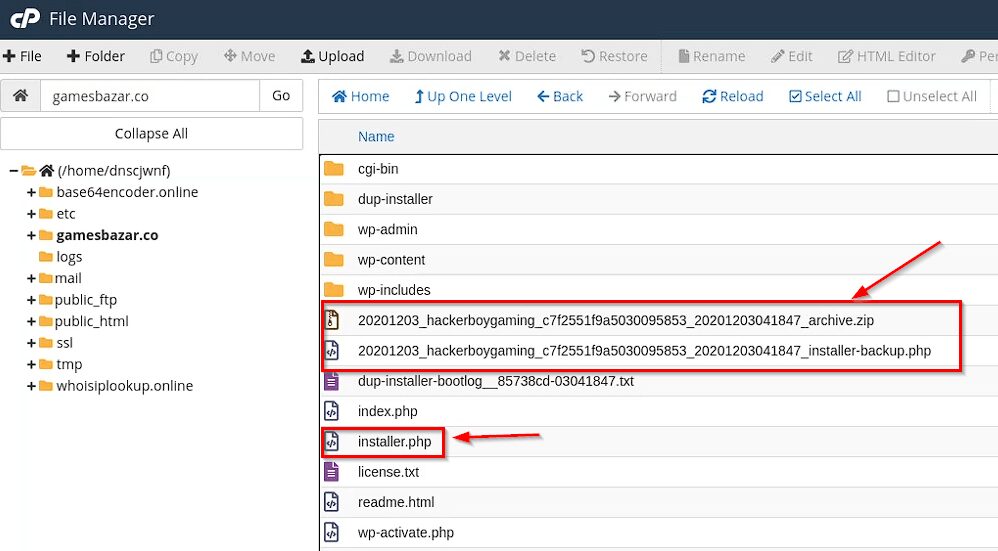
Task: Click the Rename toolbar button
Action: coord(712,56)
